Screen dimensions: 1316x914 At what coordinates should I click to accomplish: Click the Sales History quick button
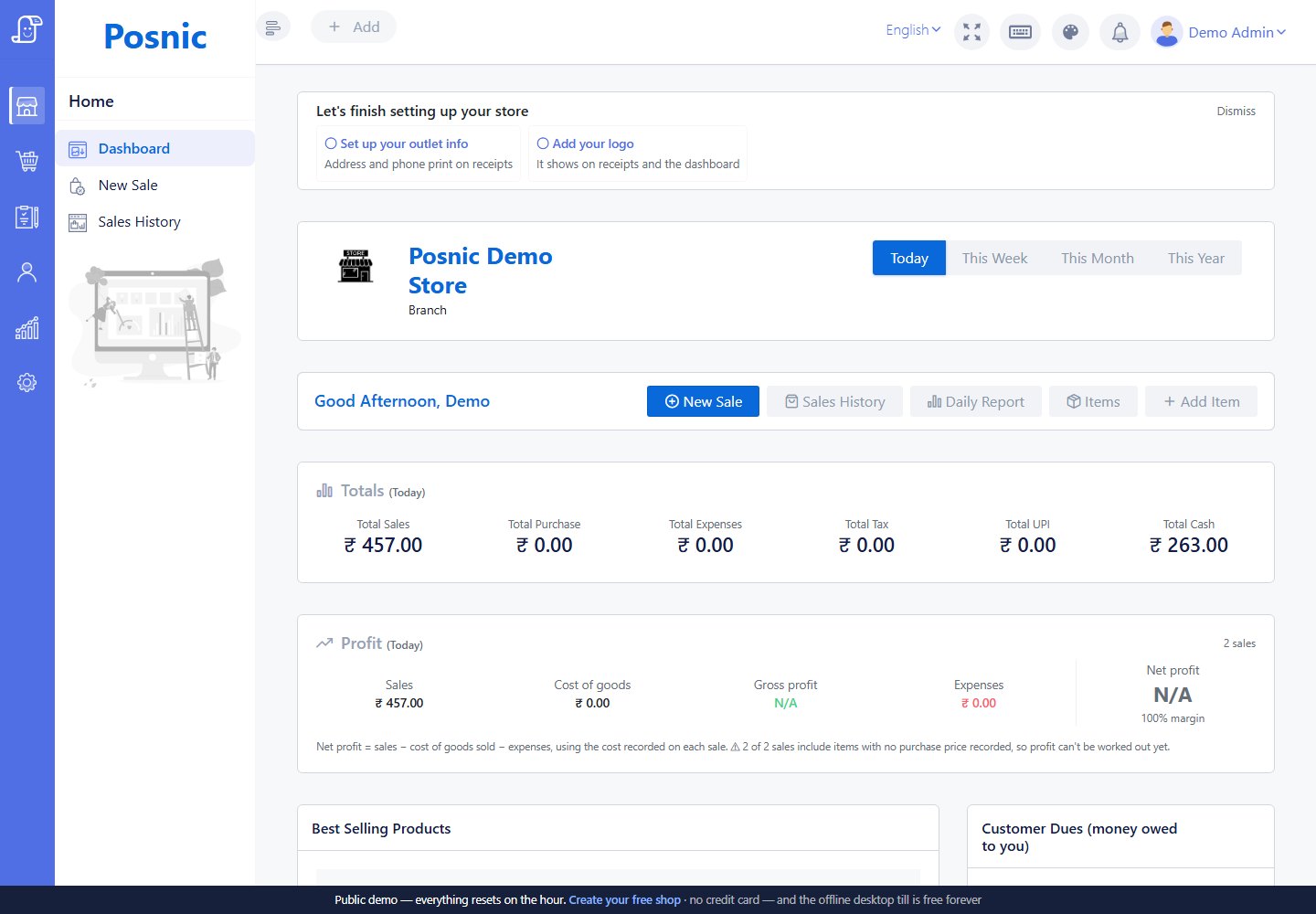tap(835, 401)
